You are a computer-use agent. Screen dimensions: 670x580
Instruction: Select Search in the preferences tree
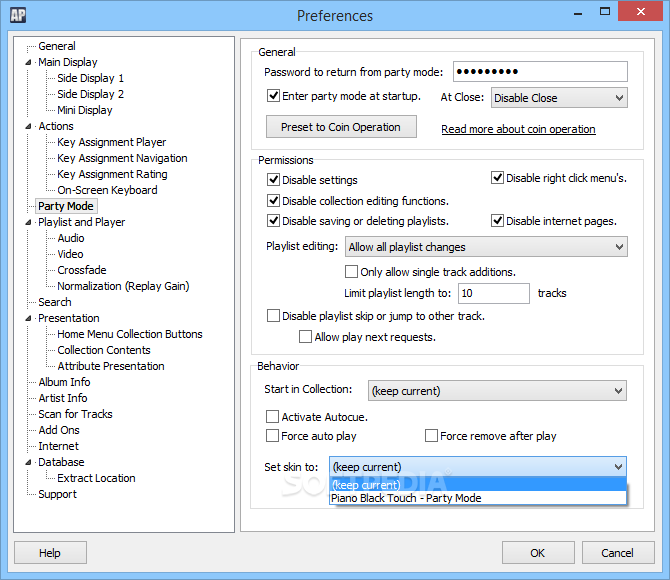click(x=55, y=302)
